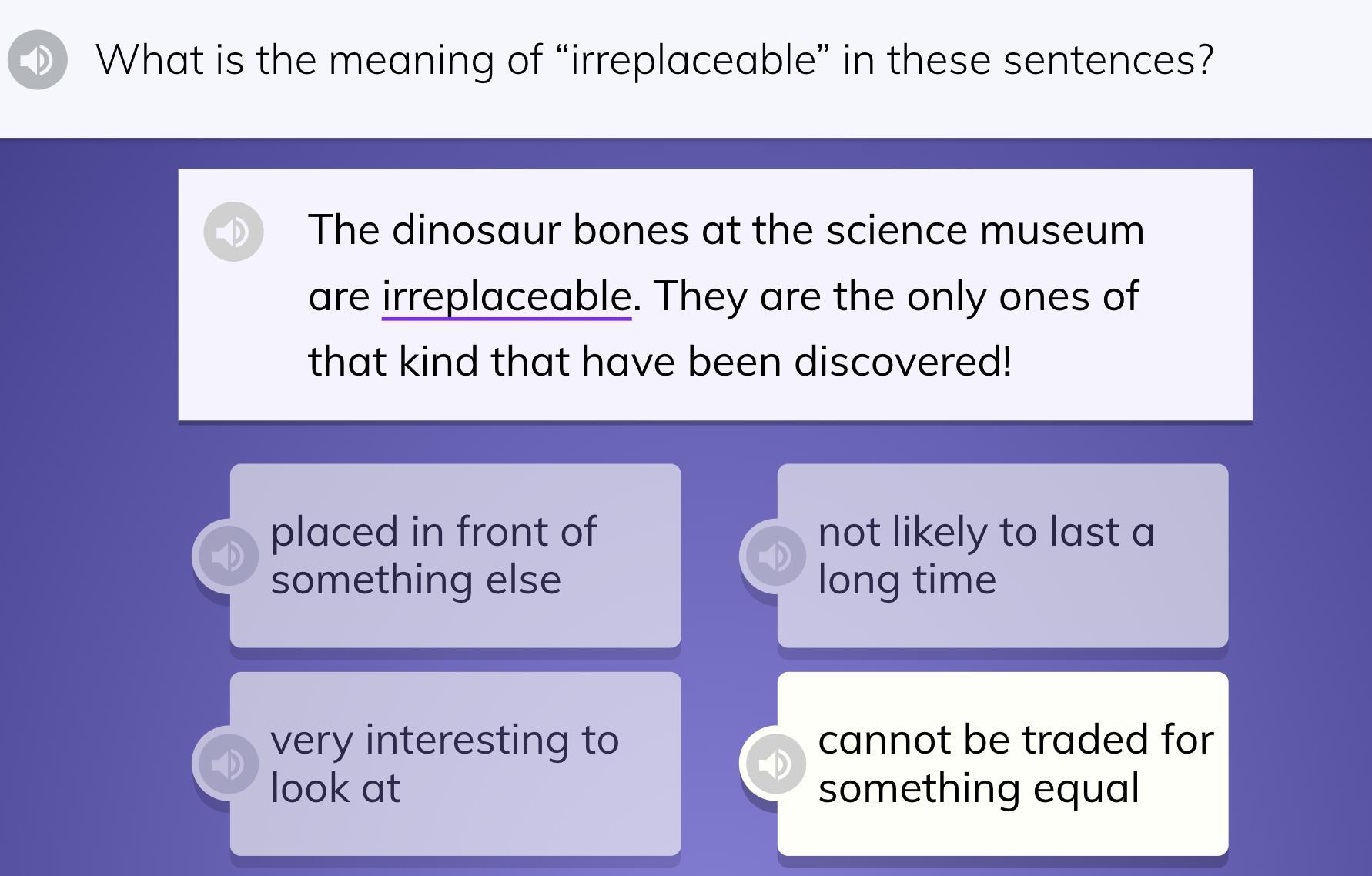Click the question text at the top
The height and width of the screenshot is (876, 1372).
654,59
